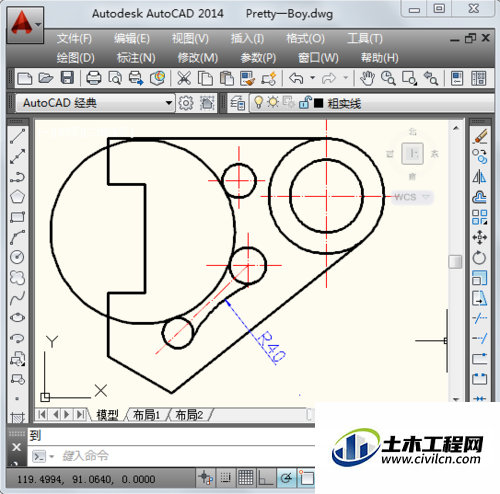Screen dimensions: 500x494
Task: Open the AutoCAD application menu button
Action: coord(25,25)
